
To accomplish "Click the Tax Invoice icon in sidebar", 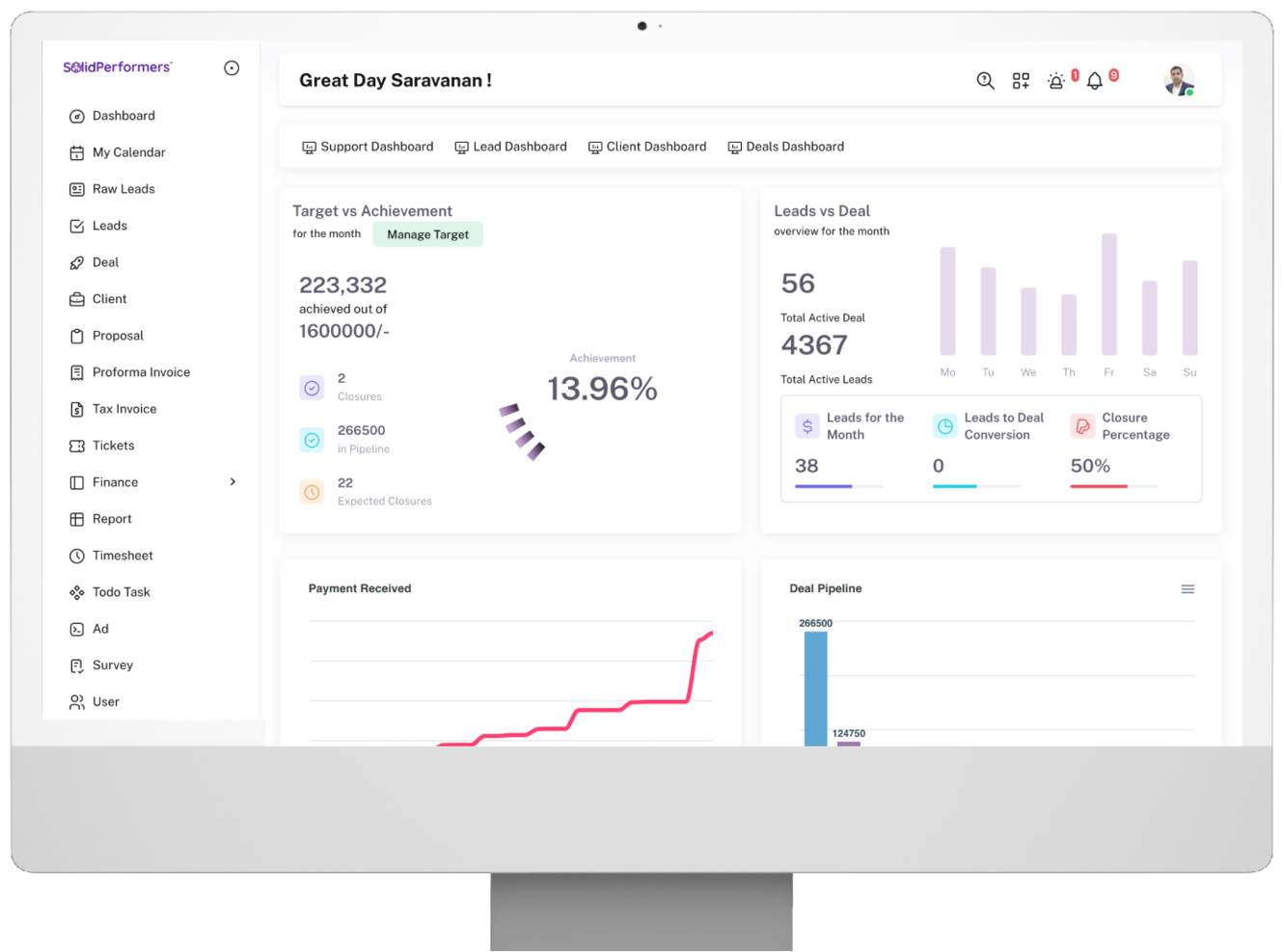I will (x=77, y=409).
